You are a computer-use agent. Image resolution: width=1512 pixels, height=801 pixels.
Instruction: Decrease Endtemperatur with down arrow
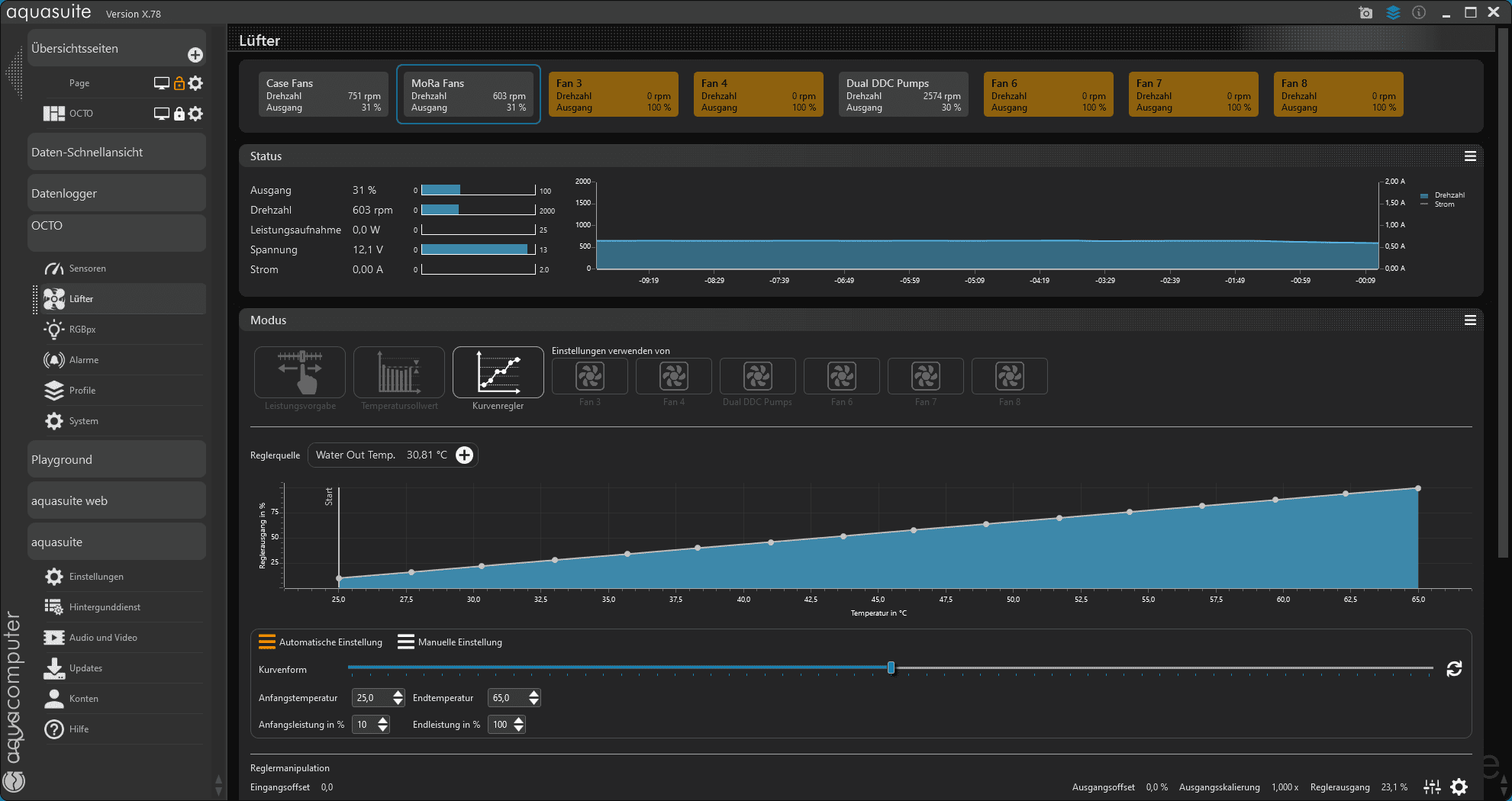point(534,702)
